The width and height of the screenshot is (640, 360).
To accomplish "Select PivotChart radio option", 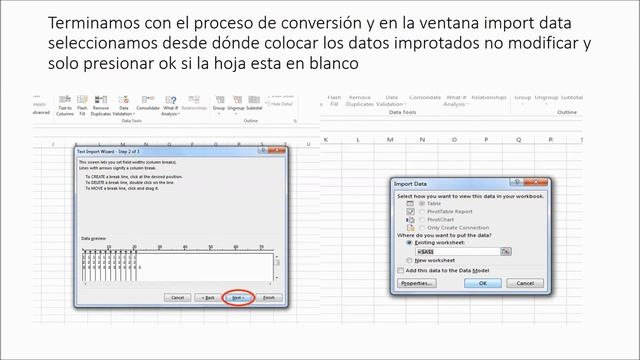I will click(x=422, y=220).
